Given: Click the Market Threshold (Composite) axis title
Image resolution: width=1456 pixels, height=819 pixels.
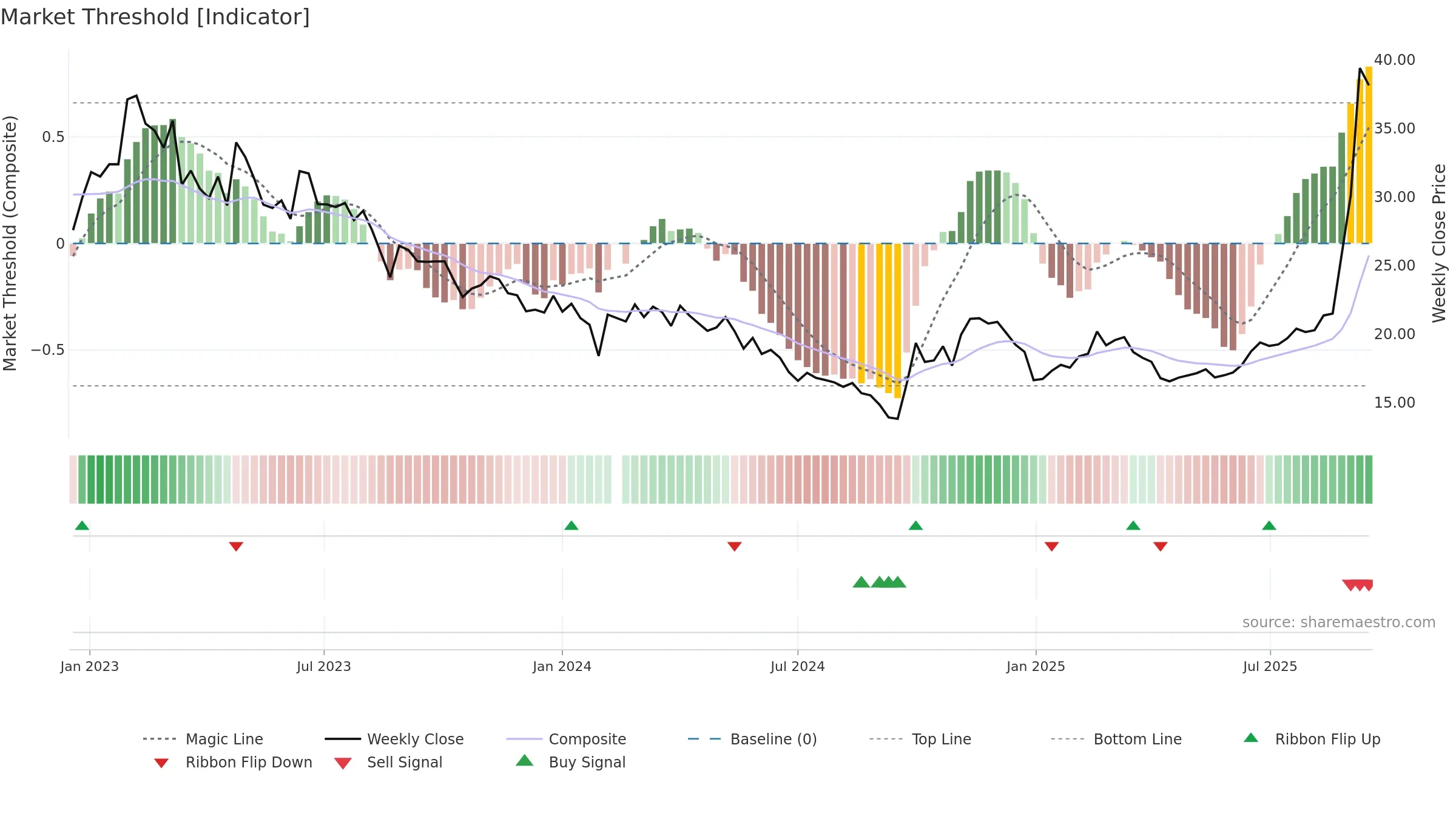Looking at the screenshot, I should pos(10,243).
